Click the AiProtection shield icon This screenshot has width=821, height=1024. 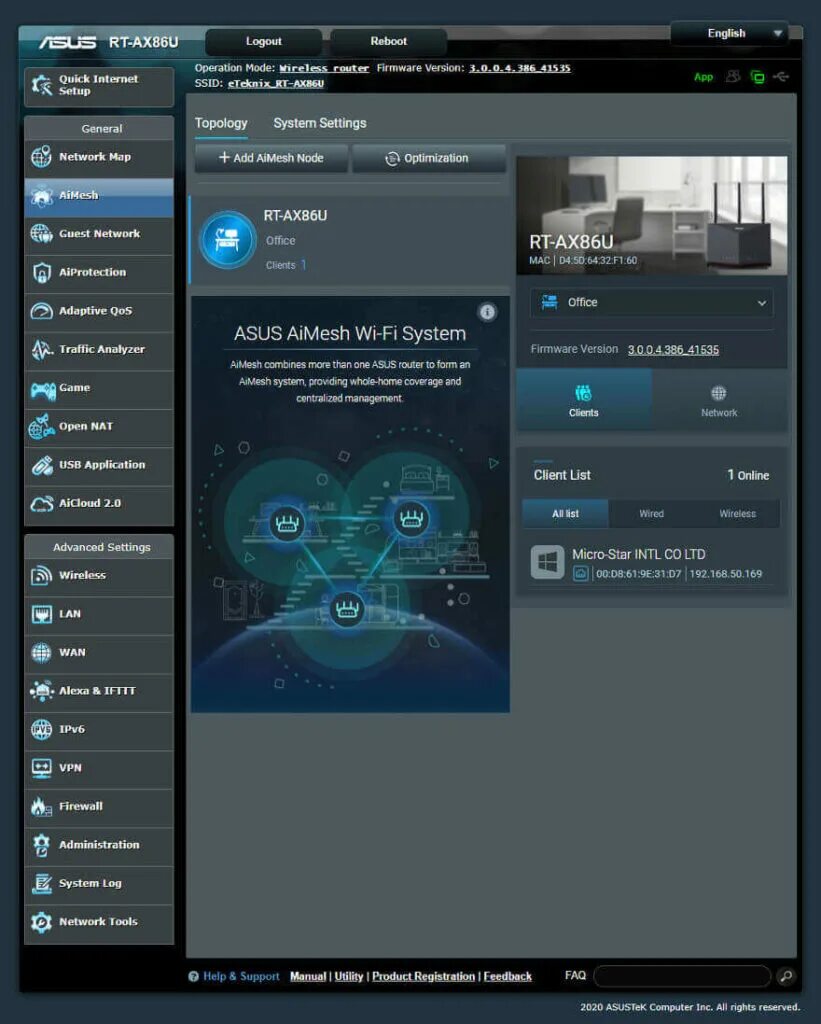pos(41,272)
